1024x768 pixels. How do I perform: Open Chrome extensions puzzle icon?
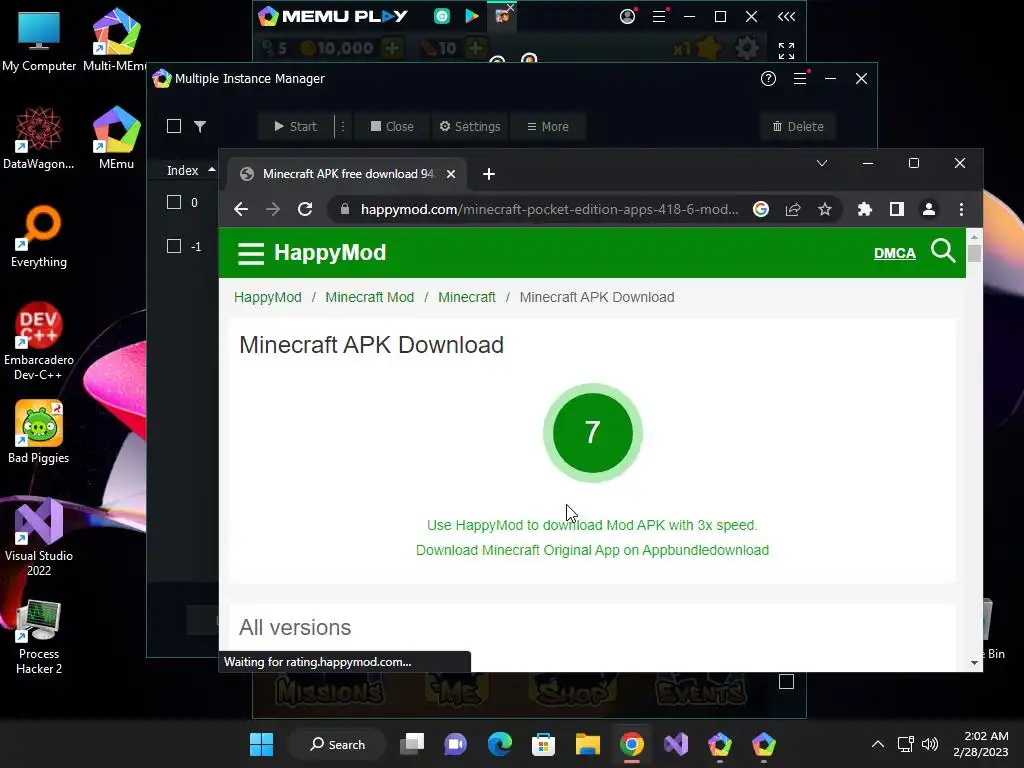click(865, 209)
